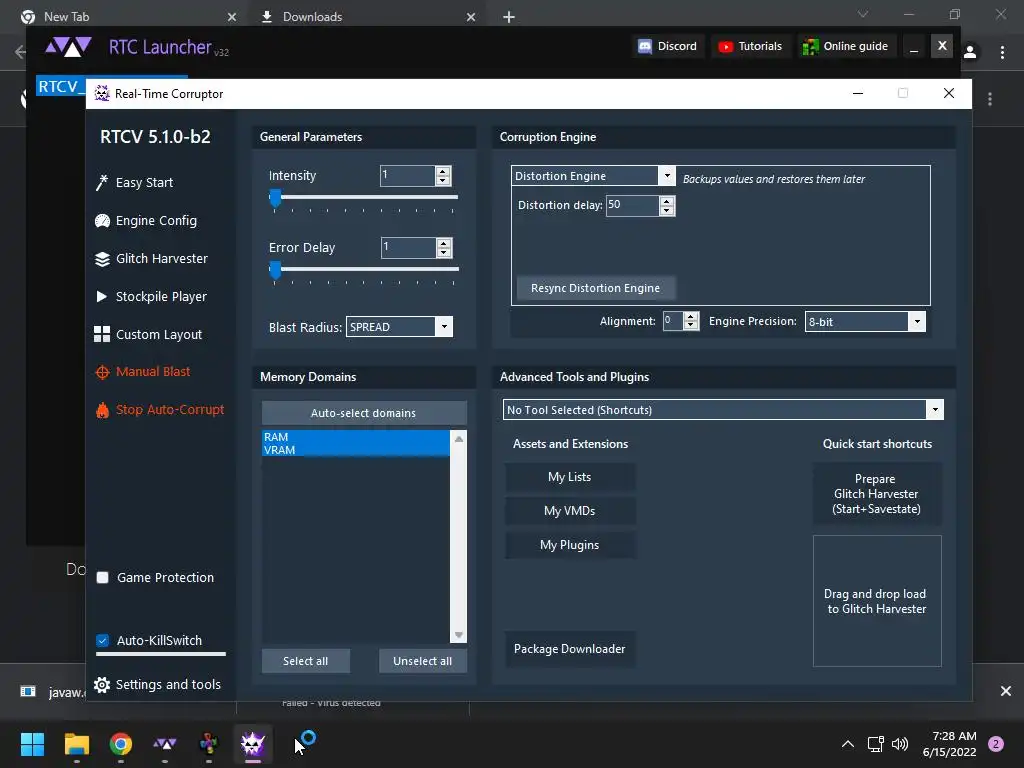The image size is (1024, 768).
Task: Open File Explorer from the taskbar
Action: point(76,744)
